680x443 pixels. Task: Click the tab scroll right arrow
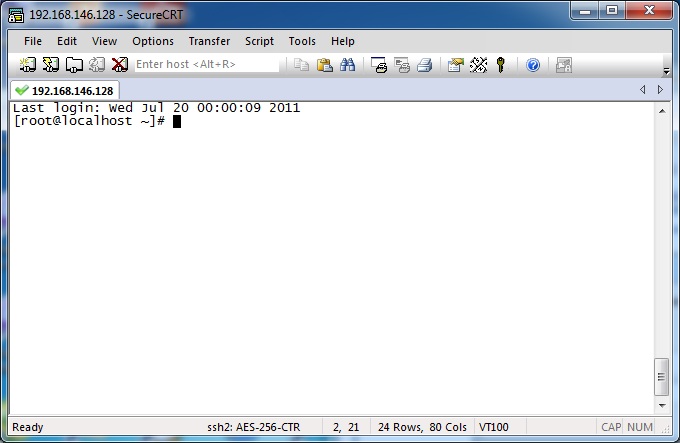pos(660,90)
